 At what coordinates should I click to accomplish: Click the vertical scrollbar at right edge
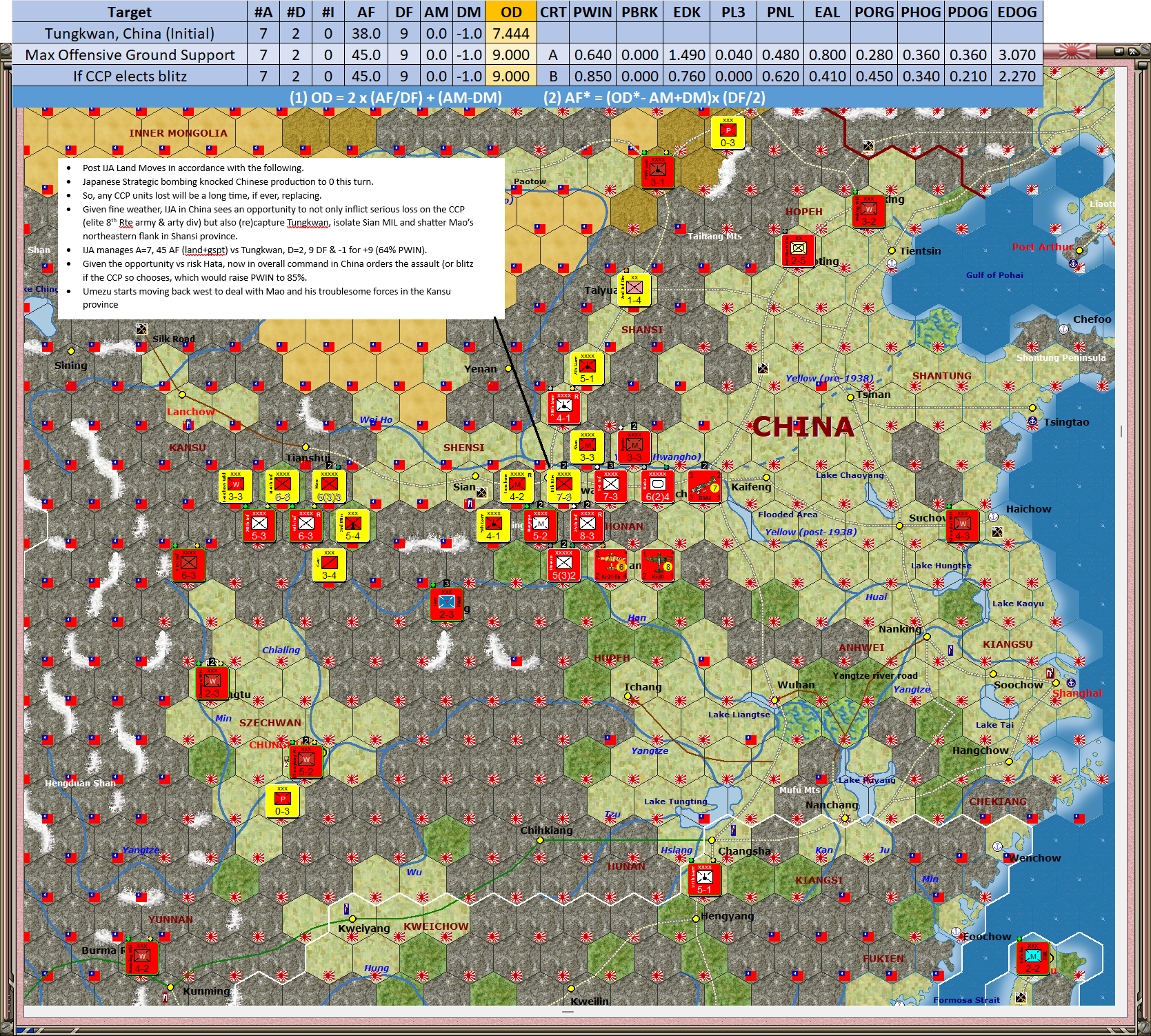point(1121,431)
